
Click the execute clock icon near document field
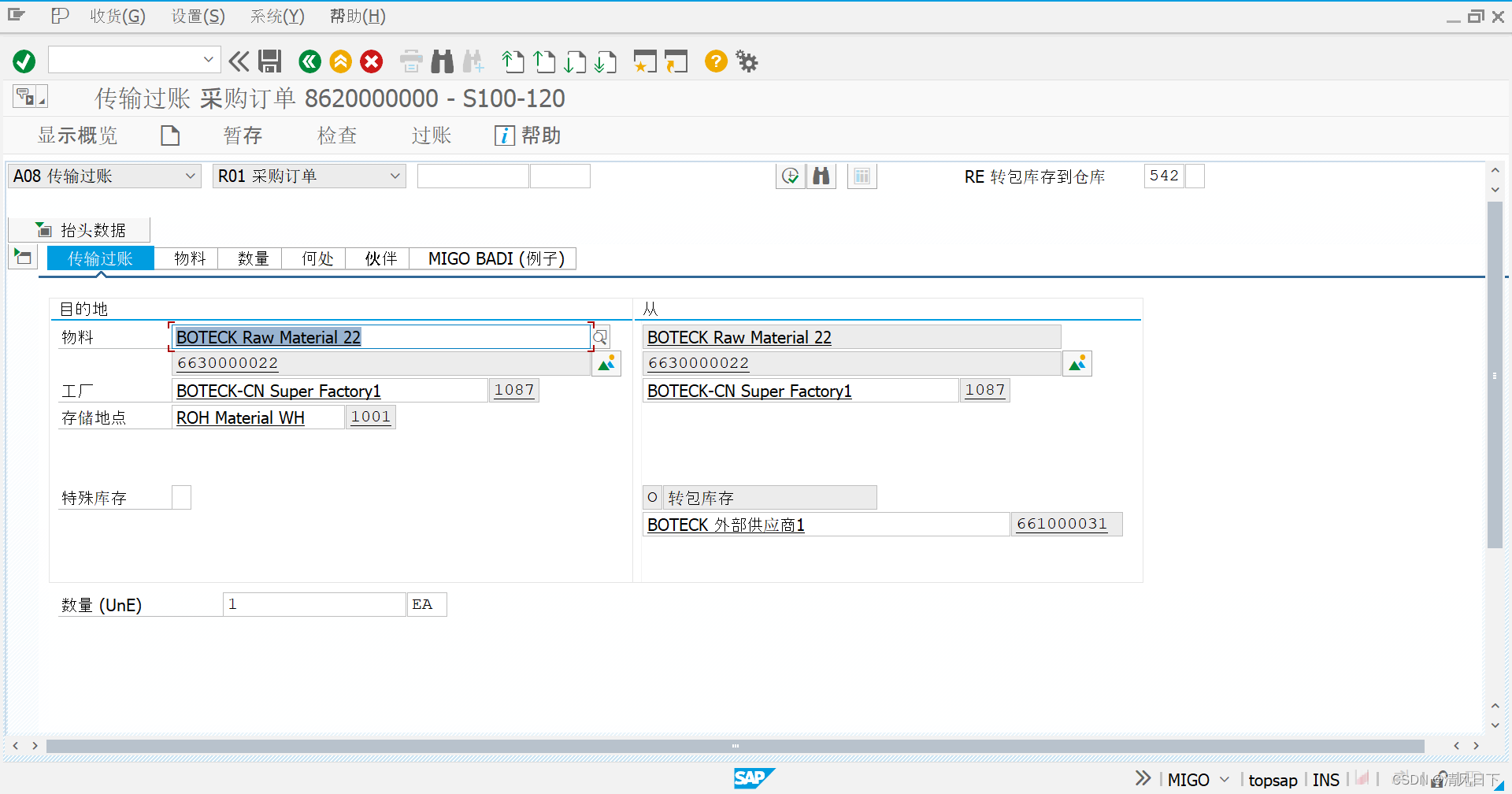click(790, 176)
